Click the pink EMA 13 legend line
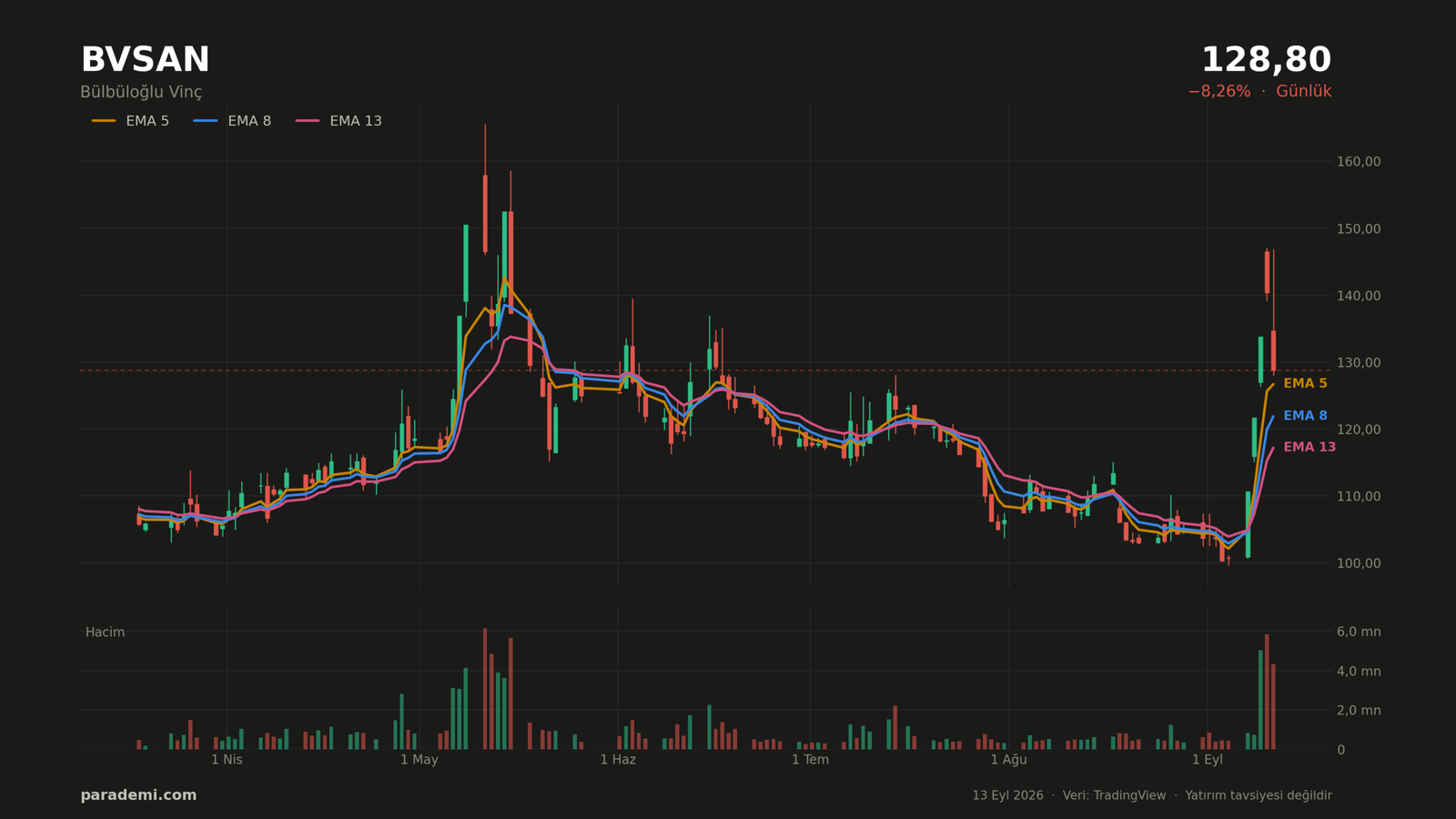Image resolution: width=1456 pixels, height=819 pixels. [x=308, y=121]
